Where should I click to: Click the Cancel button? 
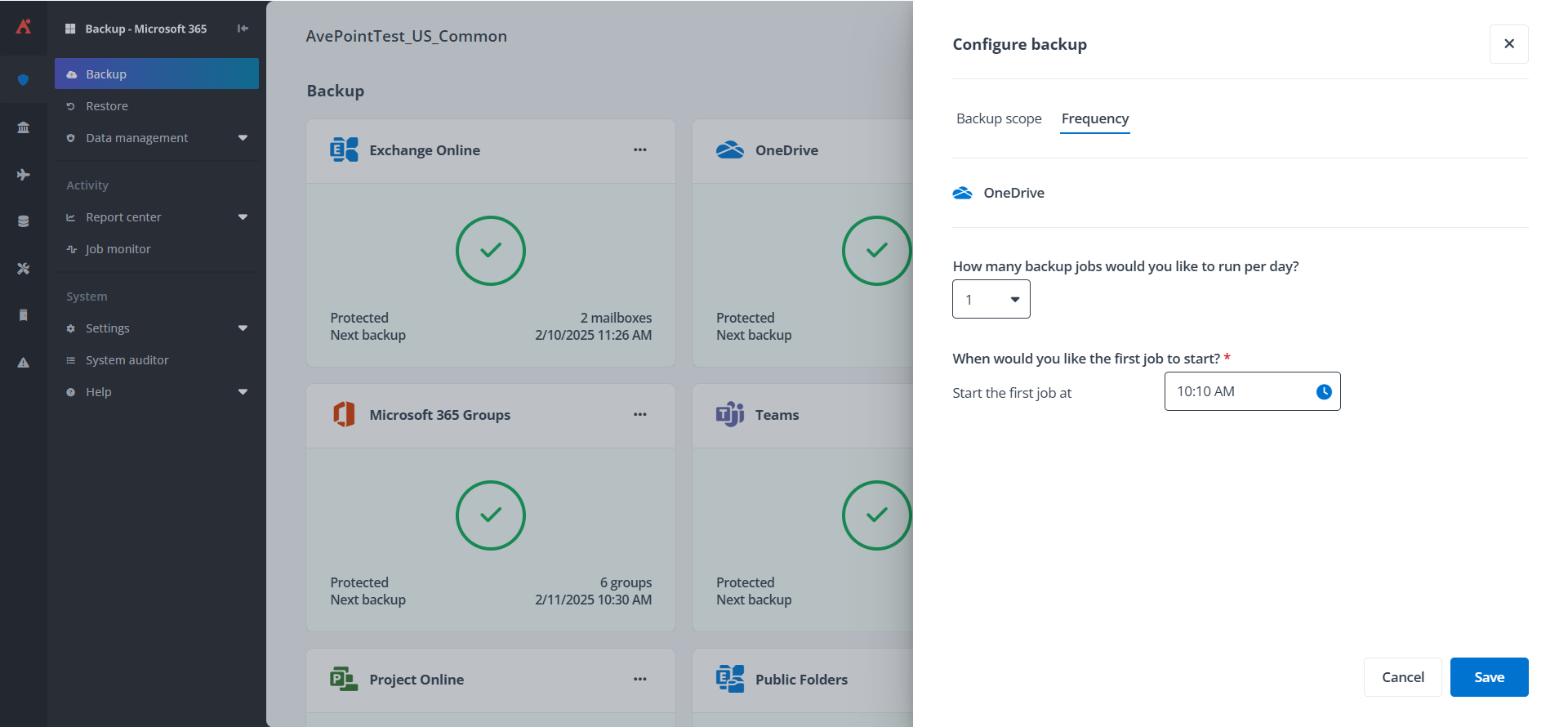pos(1403,677)
